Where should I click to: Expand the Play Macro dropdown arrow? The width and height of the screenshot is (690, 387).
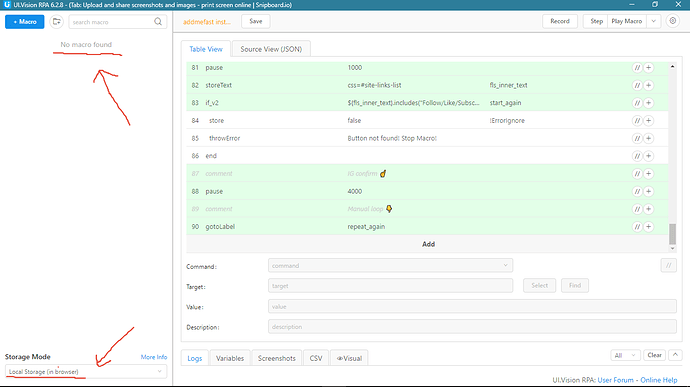pos(653,21)
